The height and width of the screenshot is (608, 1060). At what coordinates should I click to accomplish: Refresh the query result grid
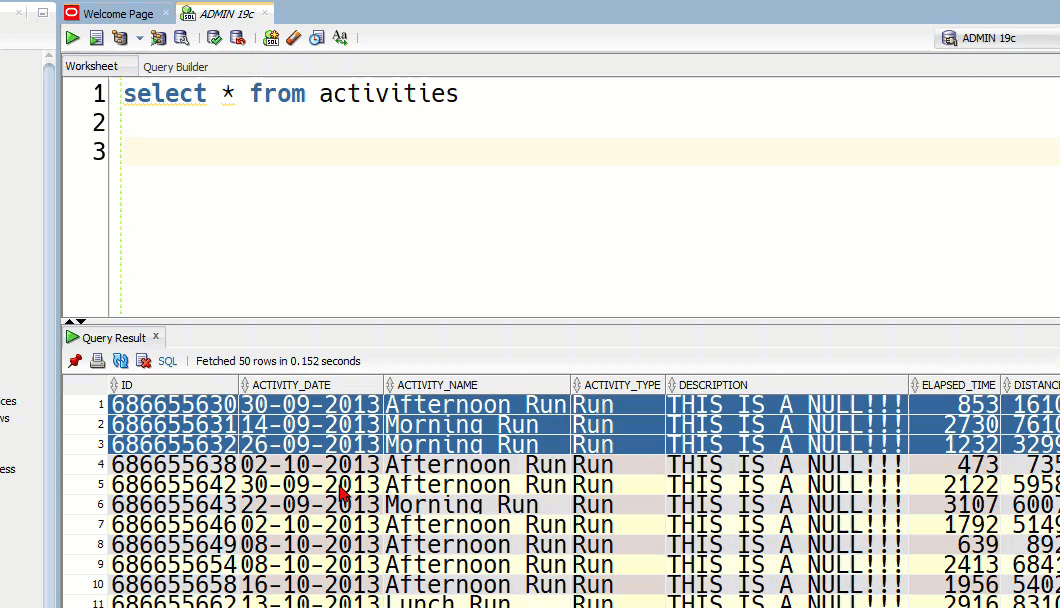[x=120, y=361]
